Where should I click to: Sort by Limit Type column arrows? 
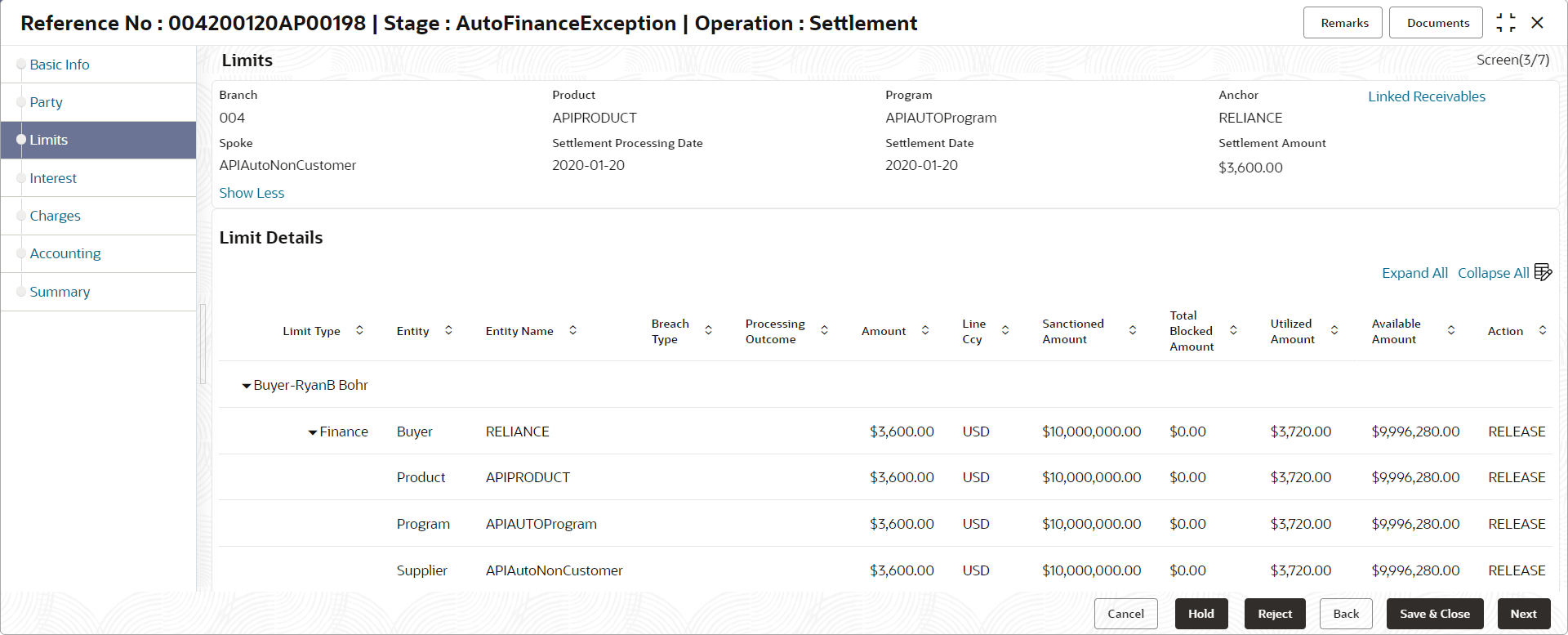coord(359,330)
